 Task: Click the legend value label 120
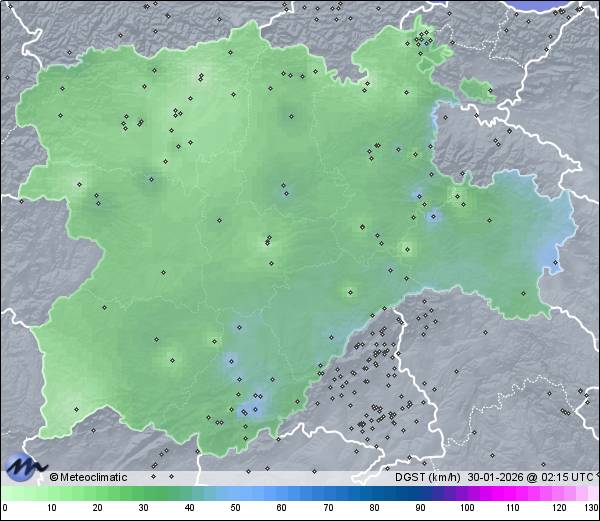(x=557, y=509)
